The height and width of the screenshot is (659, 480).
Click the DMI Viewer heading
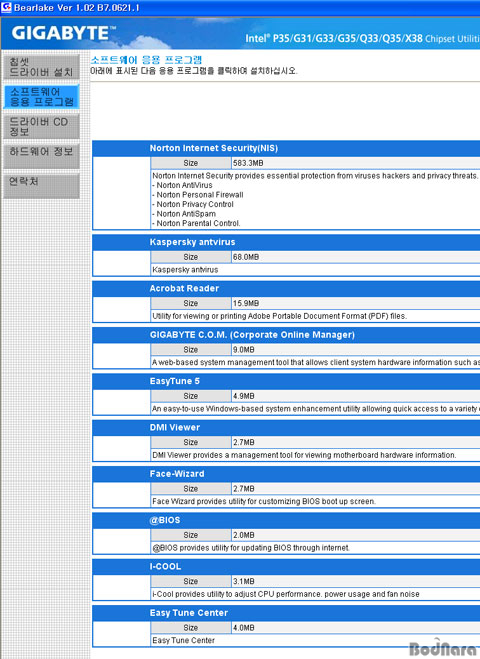point(174,427)
